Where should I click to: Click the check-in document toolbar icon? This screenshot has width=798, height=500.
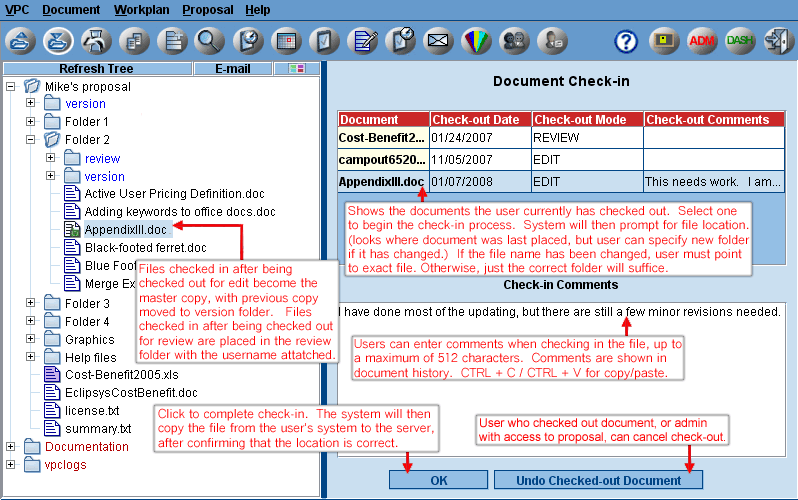58,41
